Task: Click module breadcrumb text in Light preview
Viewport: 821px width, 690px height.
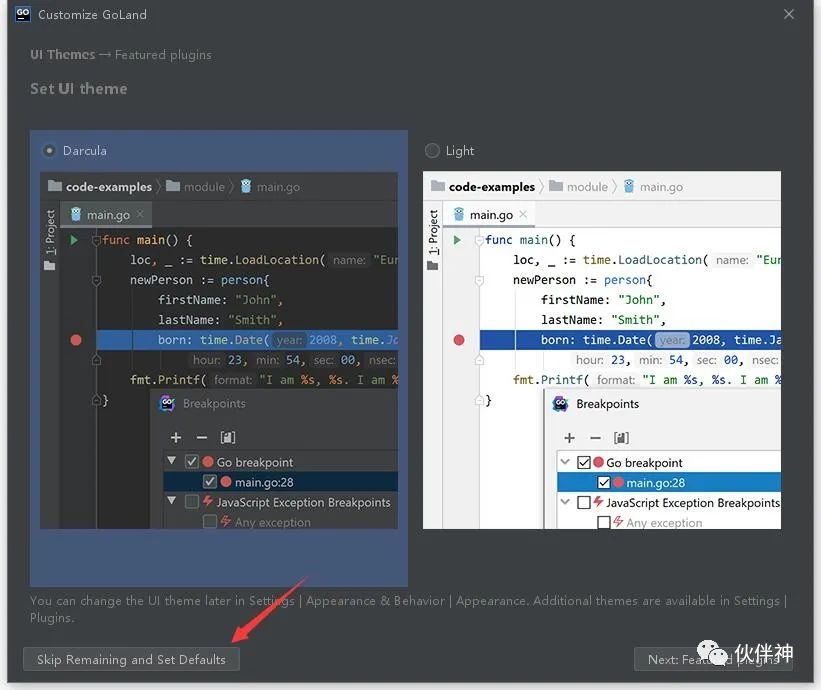Action: click(x=587, y=187)
